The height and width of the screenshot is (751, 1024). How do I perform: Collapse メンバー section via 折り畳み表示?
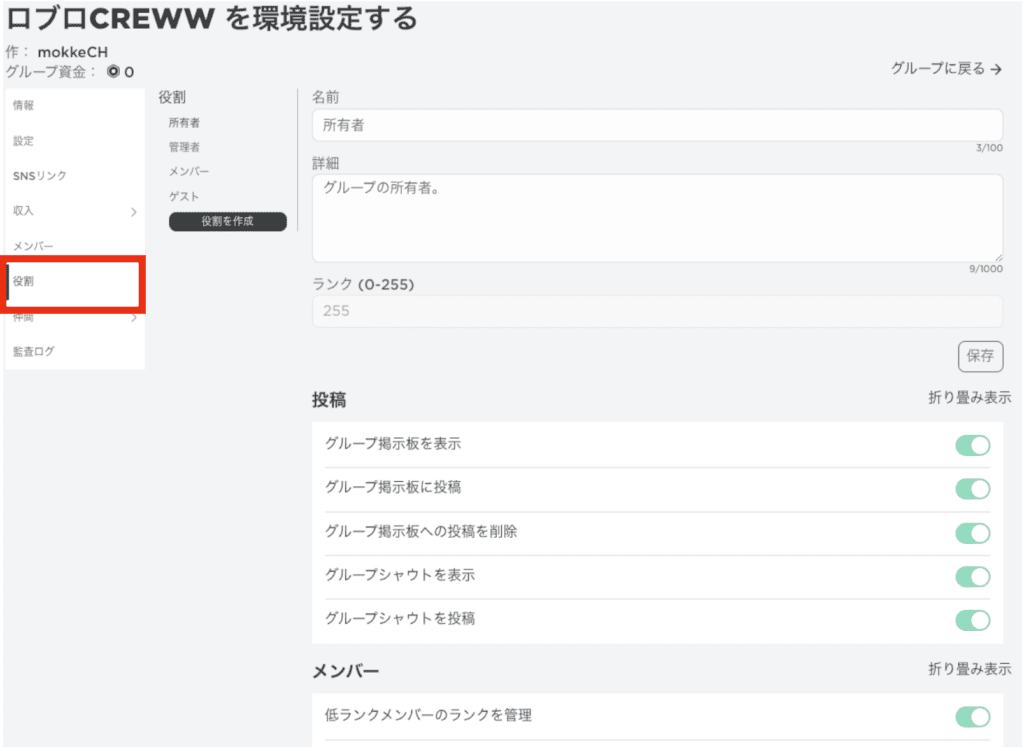(x=969, y=669)
